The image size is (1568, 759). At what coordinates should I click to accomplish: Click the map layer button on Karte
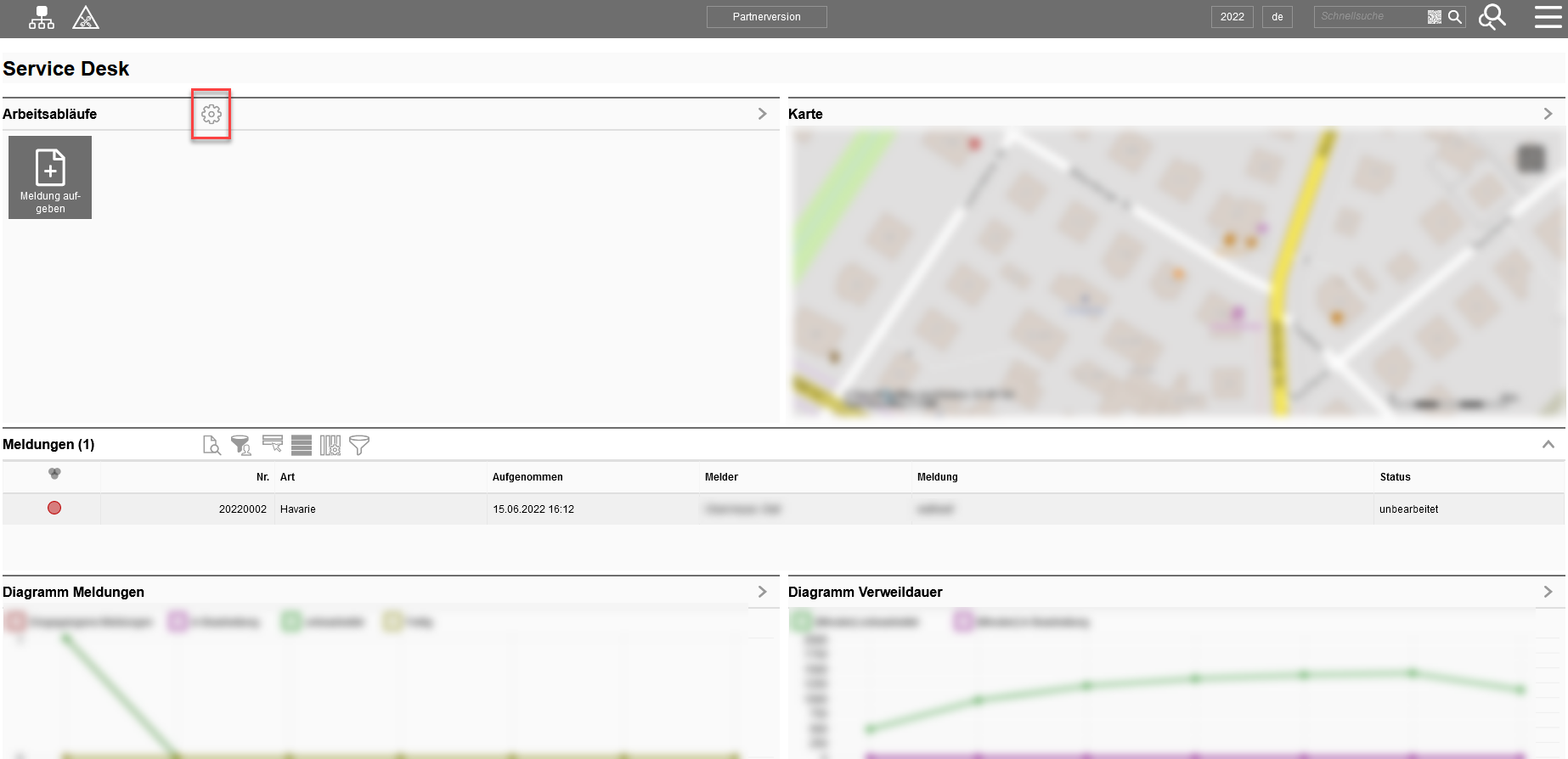click(1531, 158)
